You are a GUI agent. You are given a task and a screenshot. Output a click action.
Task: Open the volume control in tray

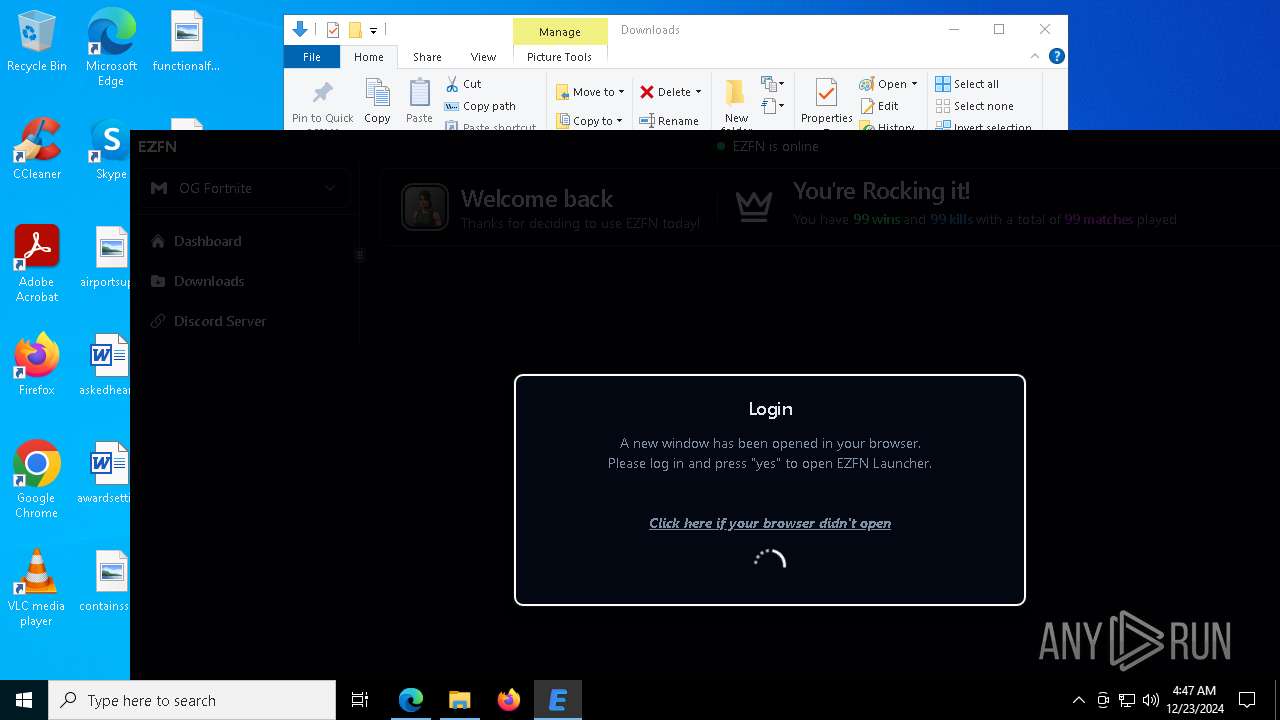click(1150, 700)
